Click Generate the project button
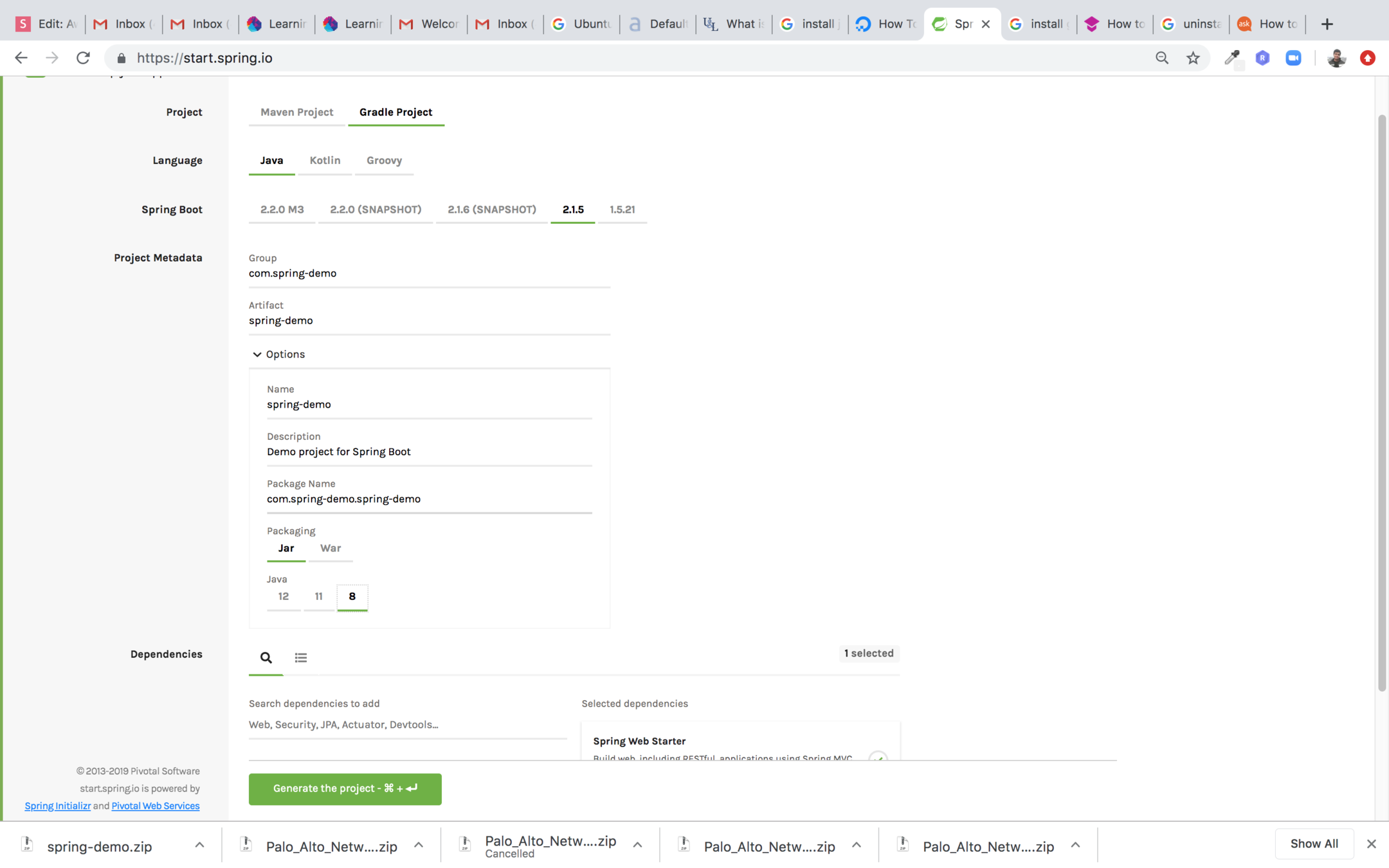This screenshot has width=1389, height=868. point(345,788)
